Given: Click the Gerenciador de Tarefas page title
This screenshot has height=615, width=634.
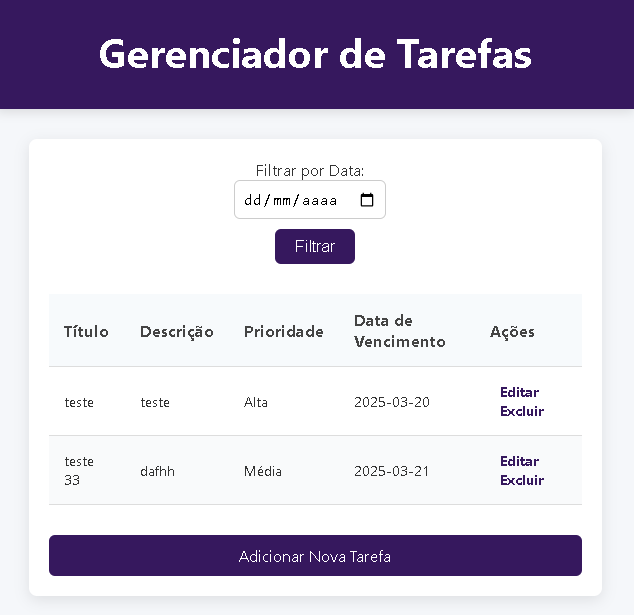Looking at the screenshot, I should pos(316,54).
